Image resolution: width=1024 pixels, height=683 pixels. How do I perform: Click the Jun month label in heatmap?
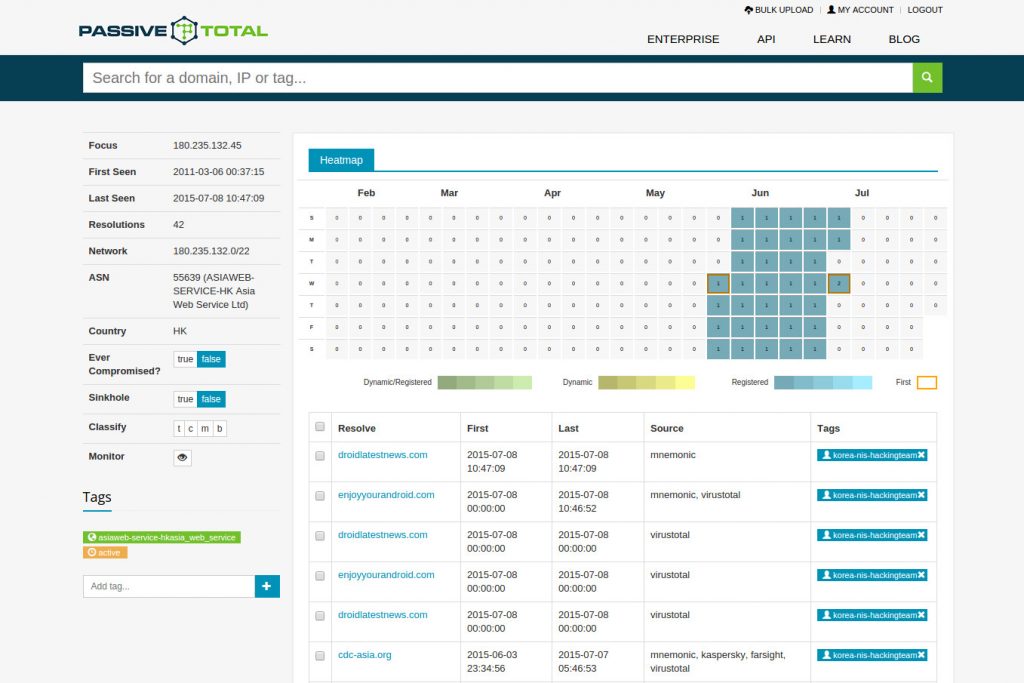coord(760,193)
